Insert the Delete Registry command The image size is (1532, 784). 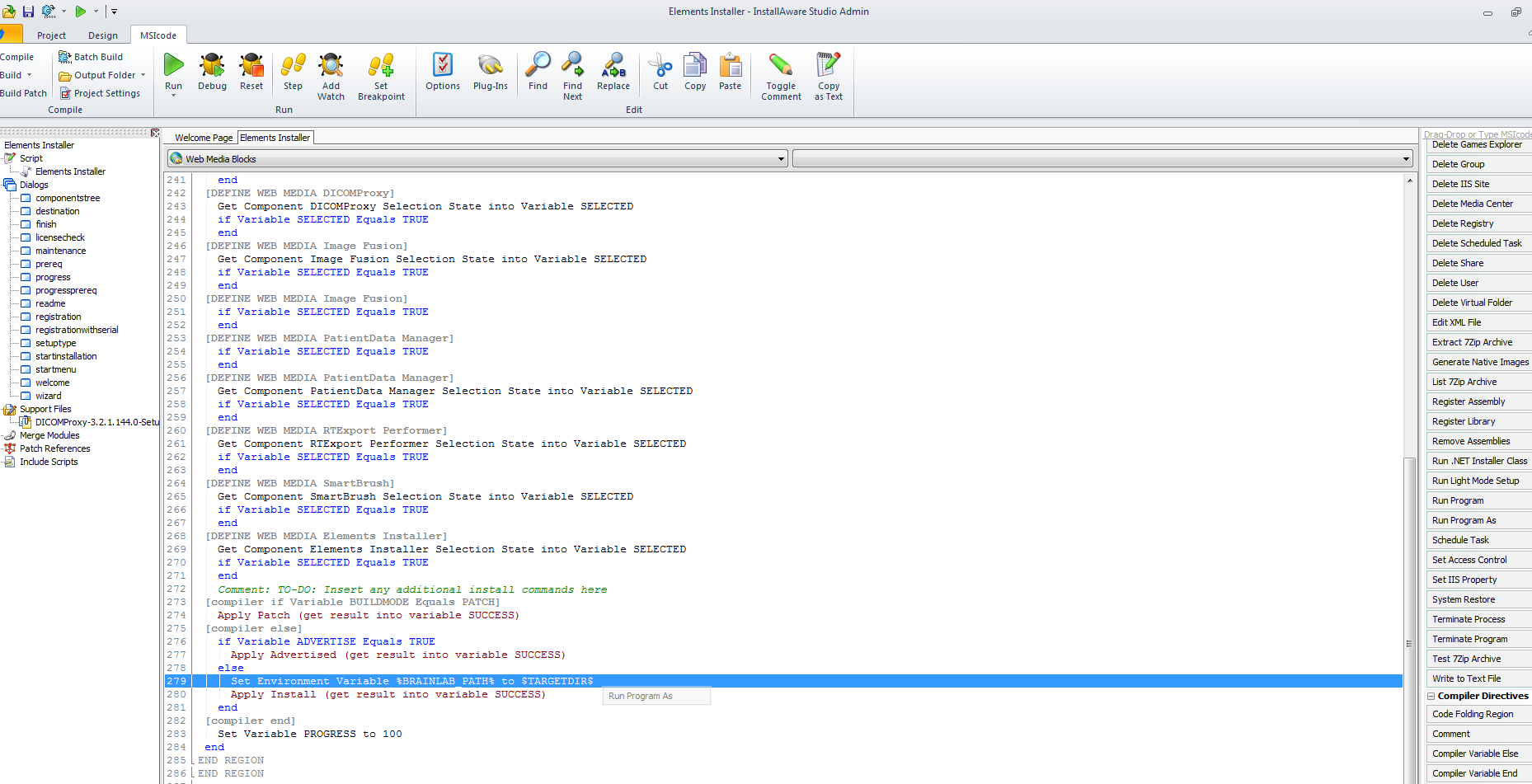(x=1478, y=223)
